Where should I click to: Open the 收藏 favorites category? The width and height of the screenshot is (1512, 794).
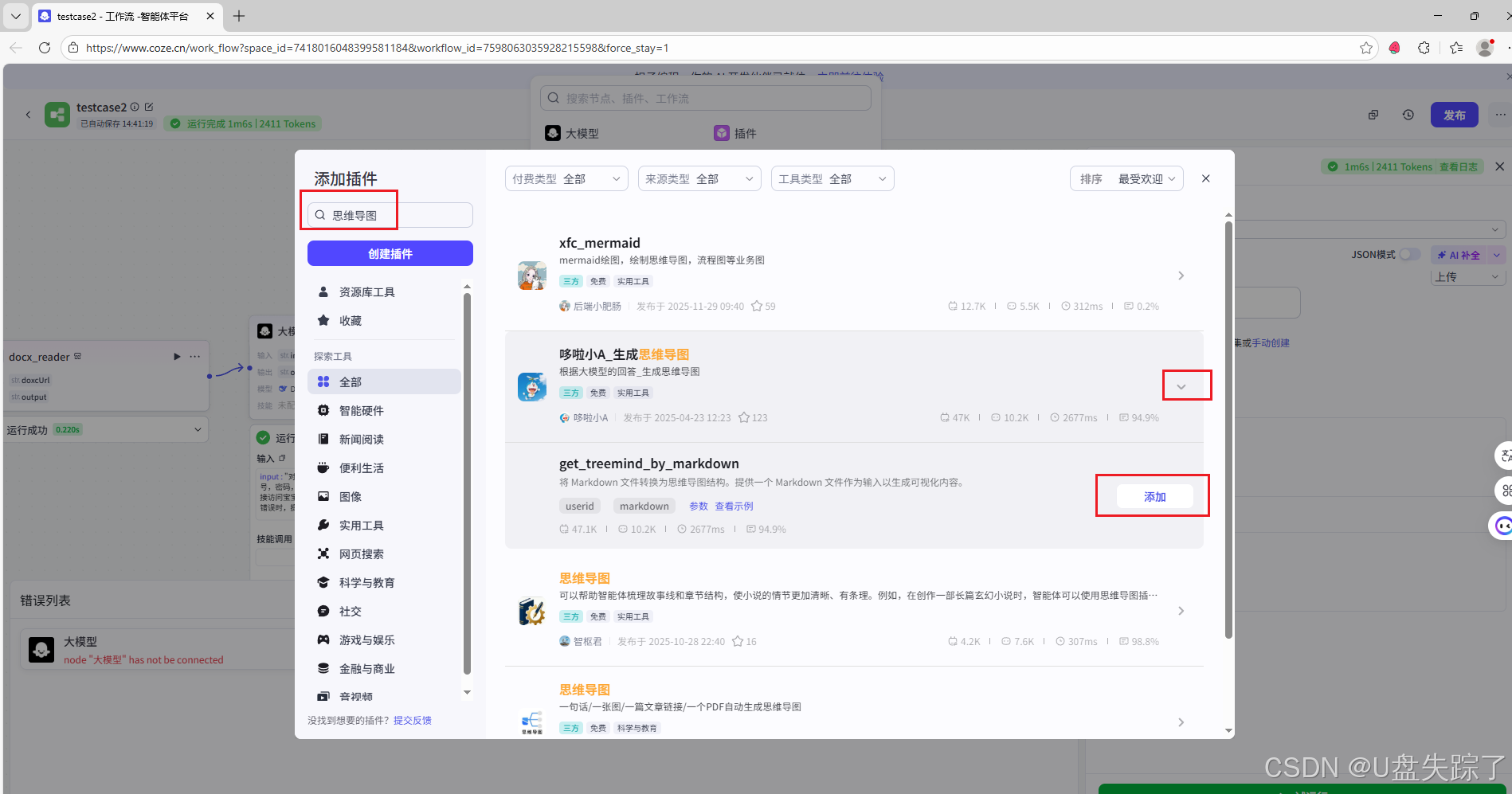coord(384,321)
